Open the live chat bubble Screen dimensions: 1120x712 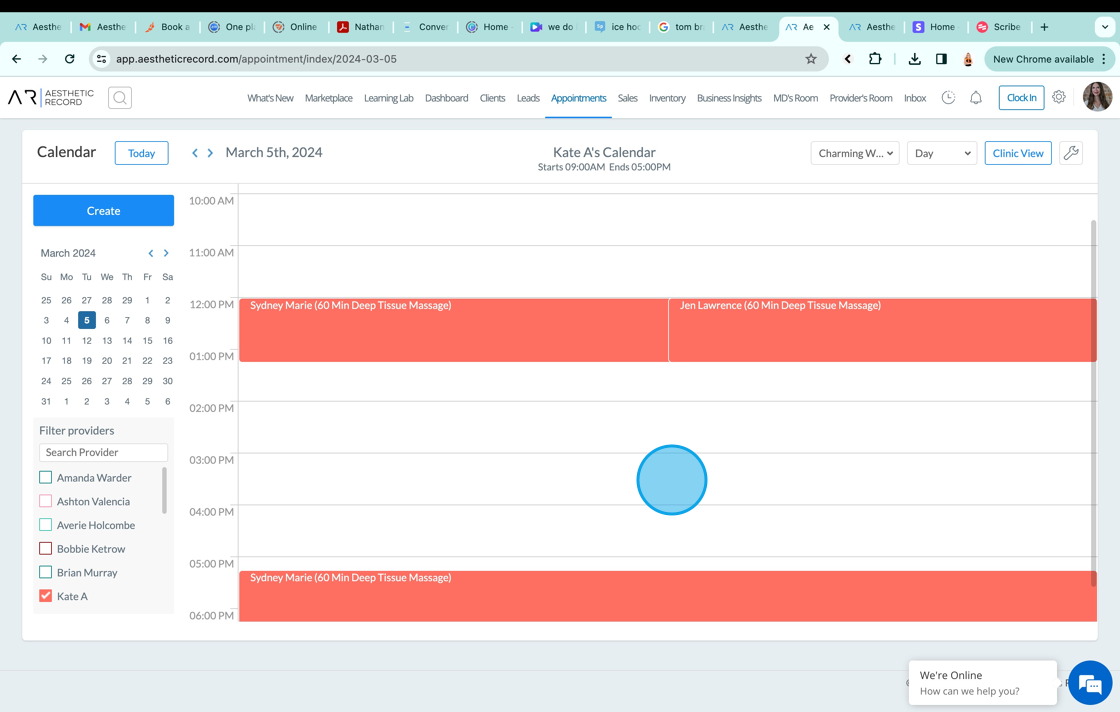pyautogui.click(x=1090, y=683)
